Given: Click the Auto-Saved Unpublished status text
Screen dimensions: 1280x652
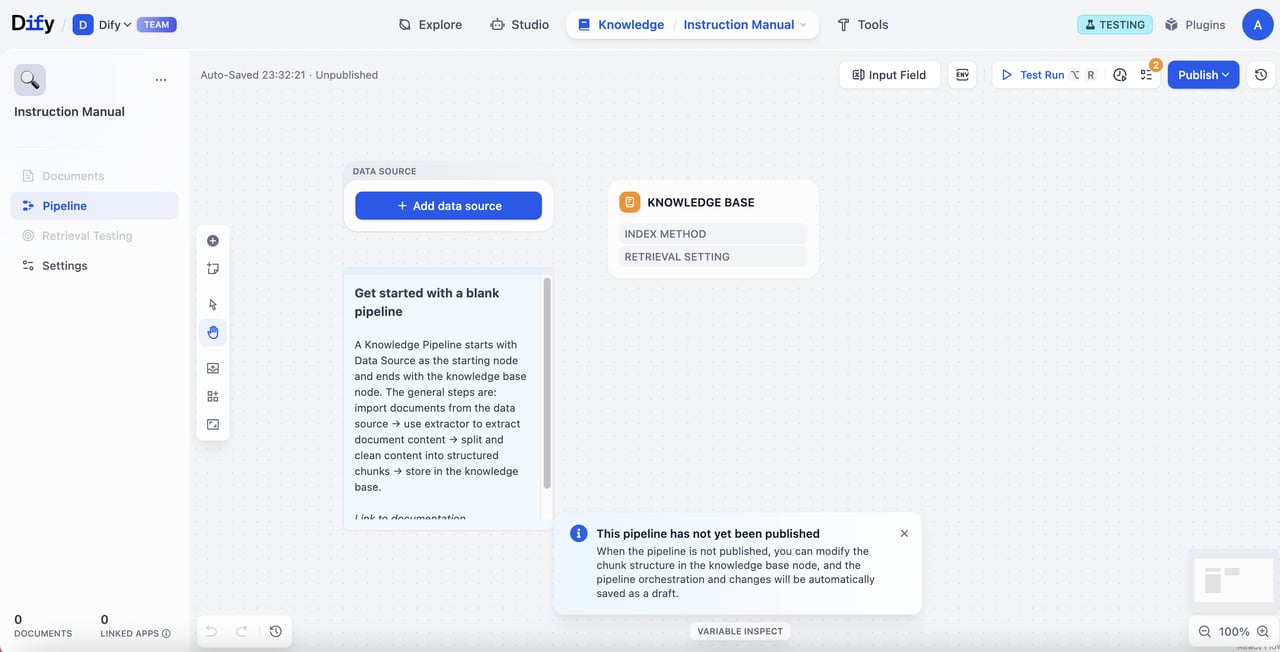Looking at the screenshot, I should point(289,75).
